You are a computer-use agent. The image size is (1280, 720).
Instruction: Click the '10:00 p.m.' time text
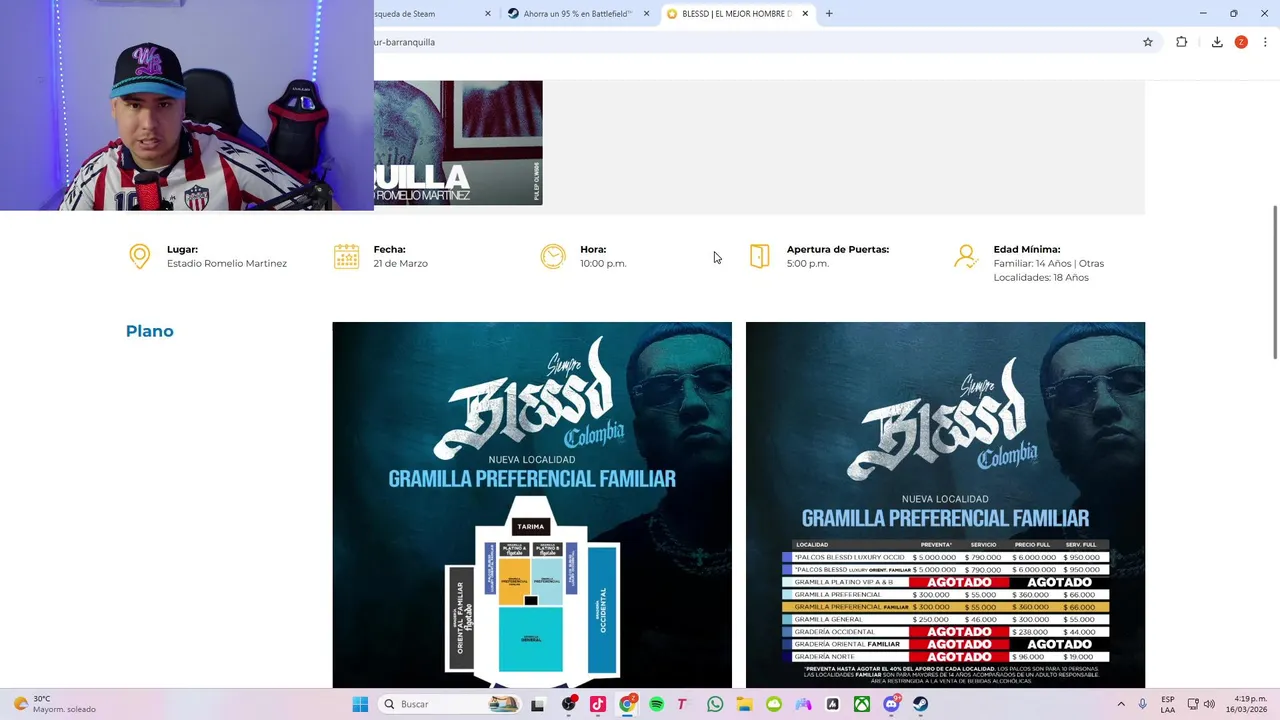603,264
